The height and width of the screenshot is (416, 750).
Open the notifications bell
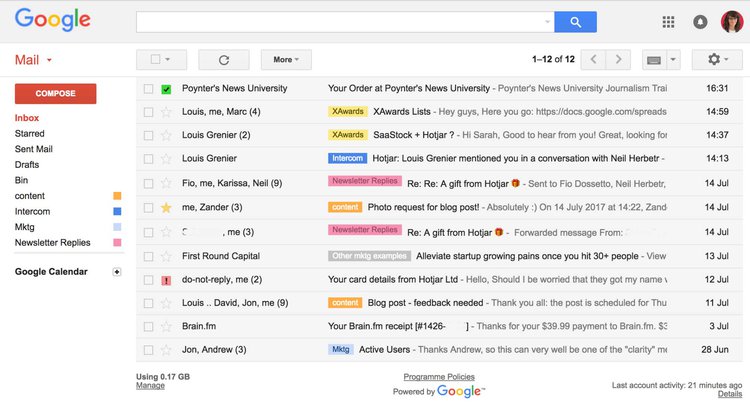pyautogui.click(x=700, y=22)
